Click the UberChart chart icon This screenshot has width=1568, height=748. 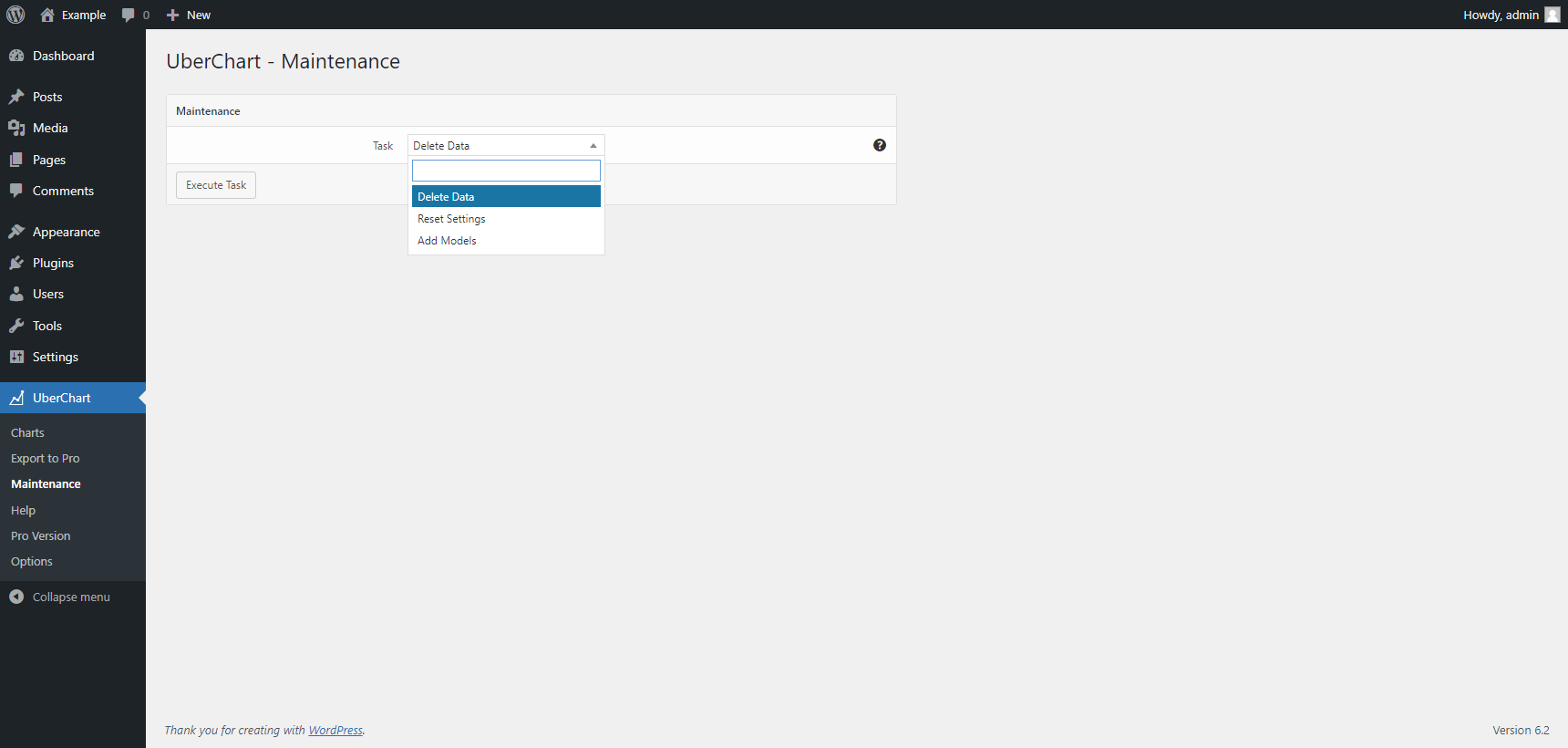(16, 398)
